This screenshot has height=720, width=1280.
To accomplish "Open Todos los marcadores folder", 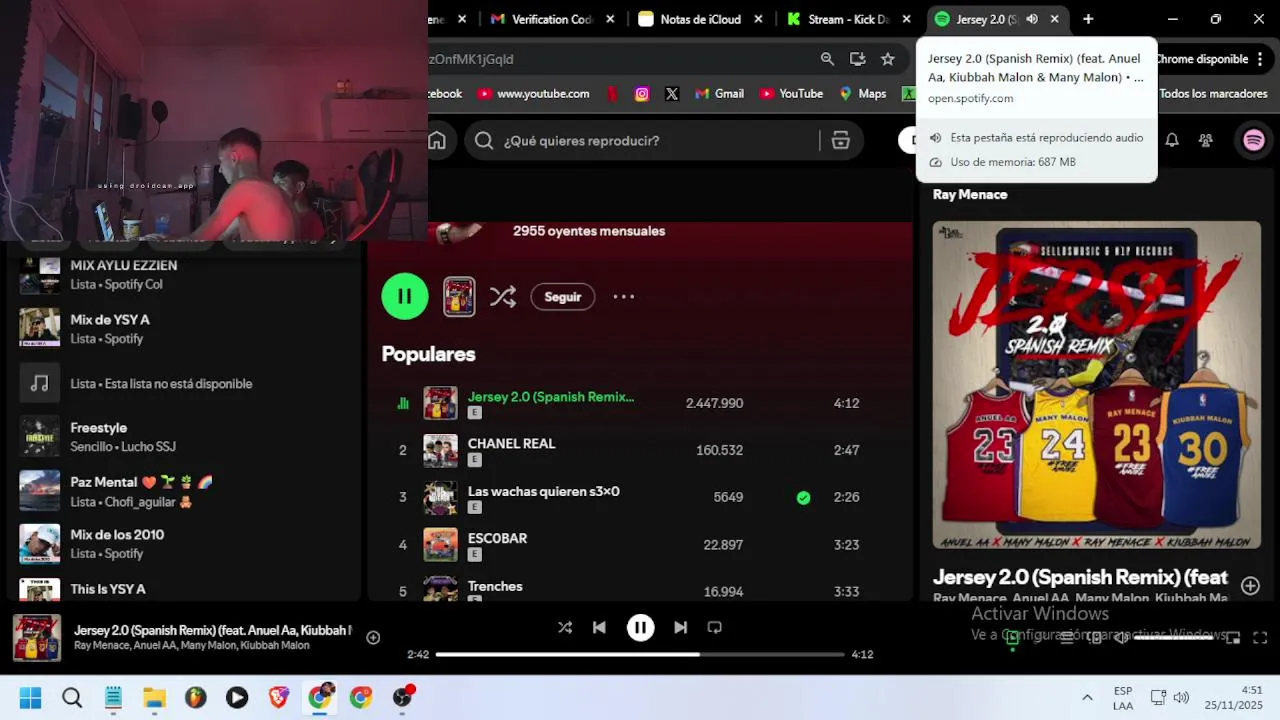I will pyautogui.click(x=1213, y=94).
